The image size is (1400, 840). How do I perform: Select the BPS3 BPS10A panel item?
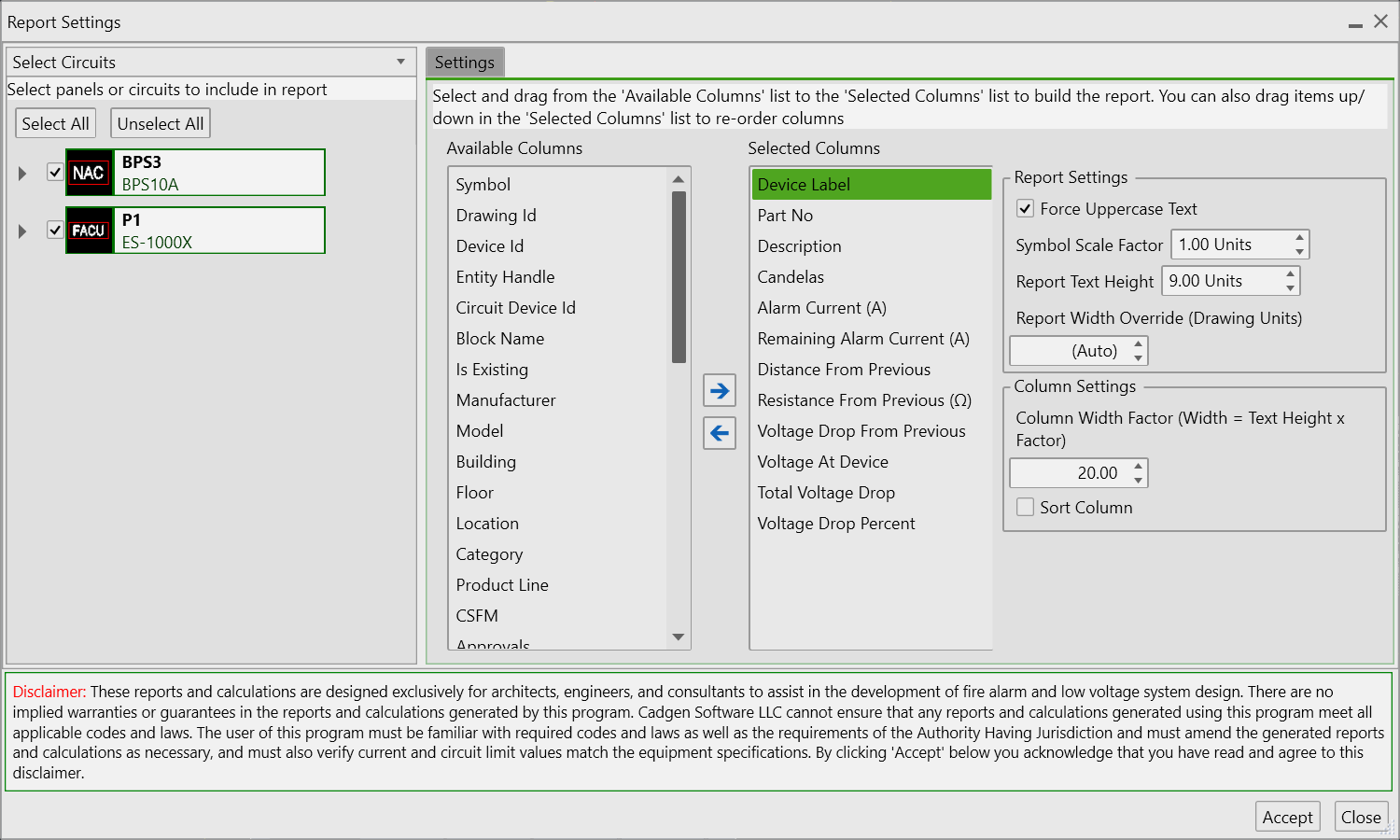coord(195,173)
